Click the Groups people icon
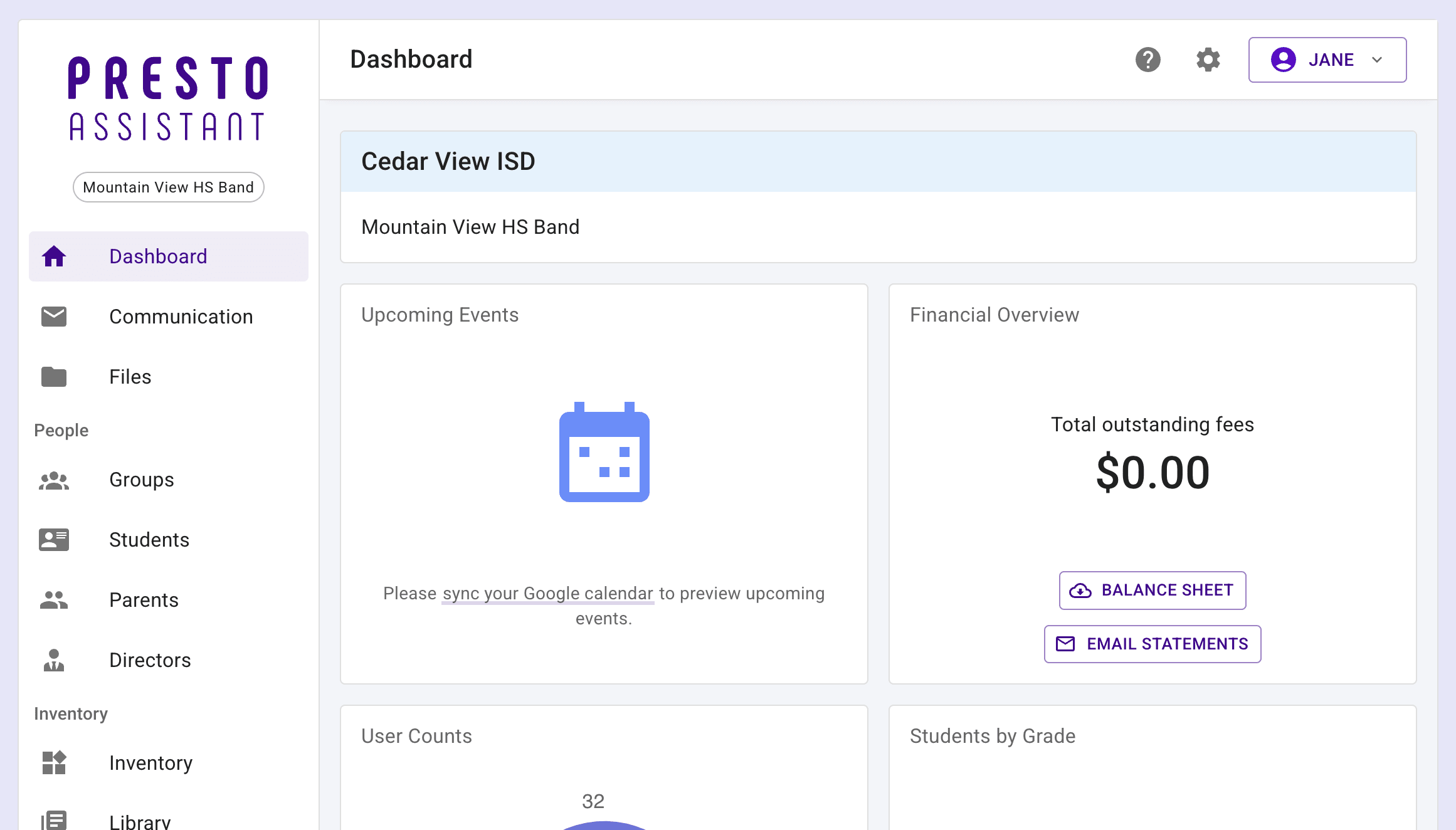 tap(54, 480)
